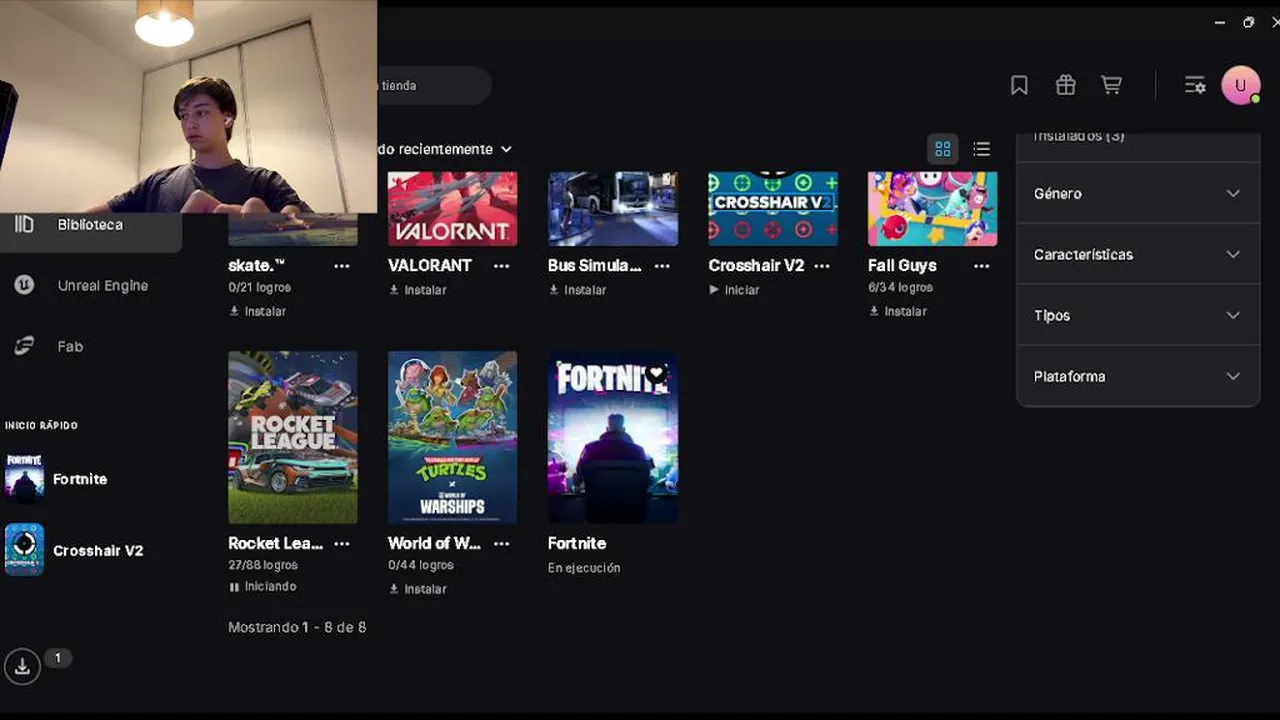
Task: Expand the Género filter
Action: click(x=1138, y=194)
